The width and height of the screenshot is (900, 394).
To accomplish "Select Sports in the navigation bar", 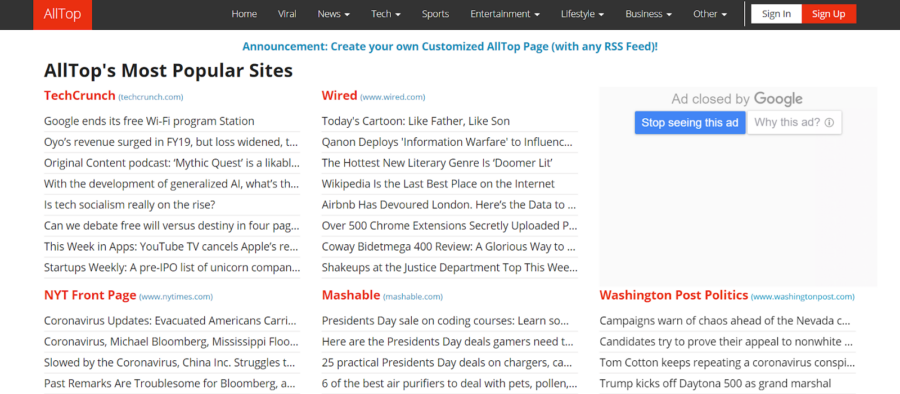I will (x=435, y=14).
